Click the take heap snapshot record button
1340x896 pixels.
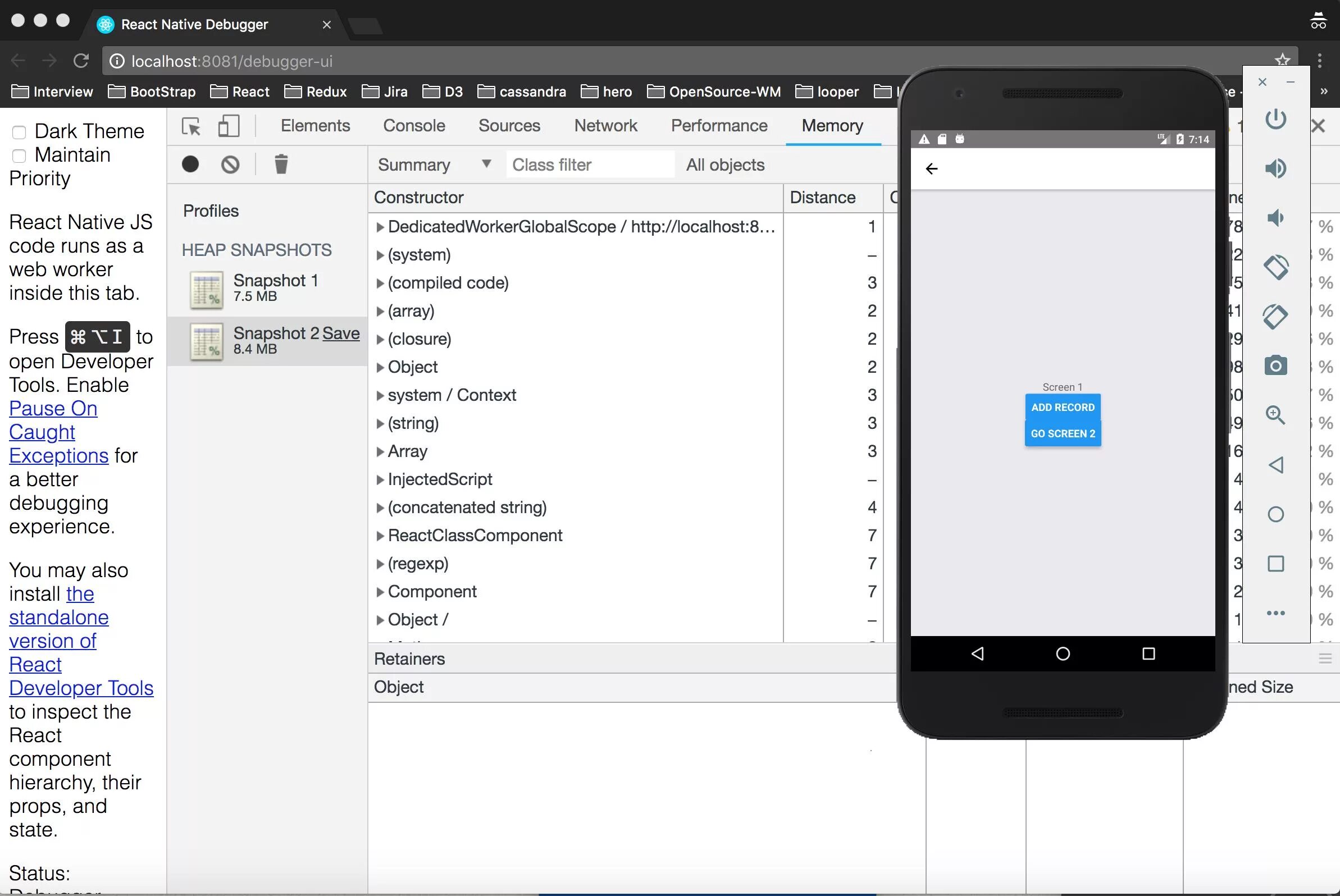[x=190, y=164]
